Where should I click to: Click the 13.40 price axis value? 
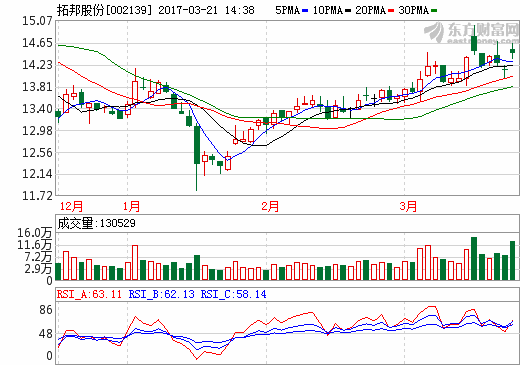click(37, 109)
